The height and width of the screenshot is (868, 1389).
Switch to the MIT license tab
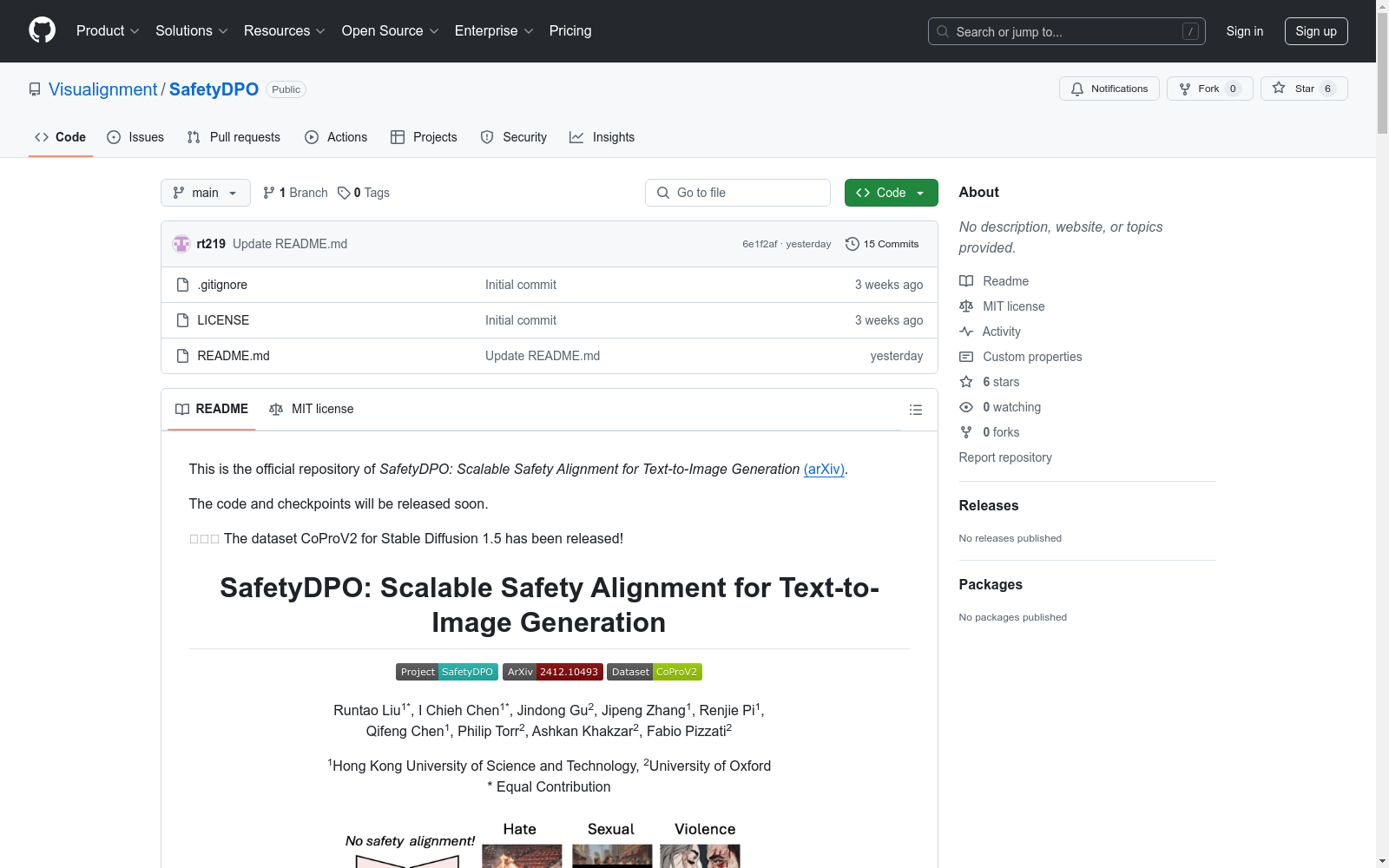tap(312, 409)
